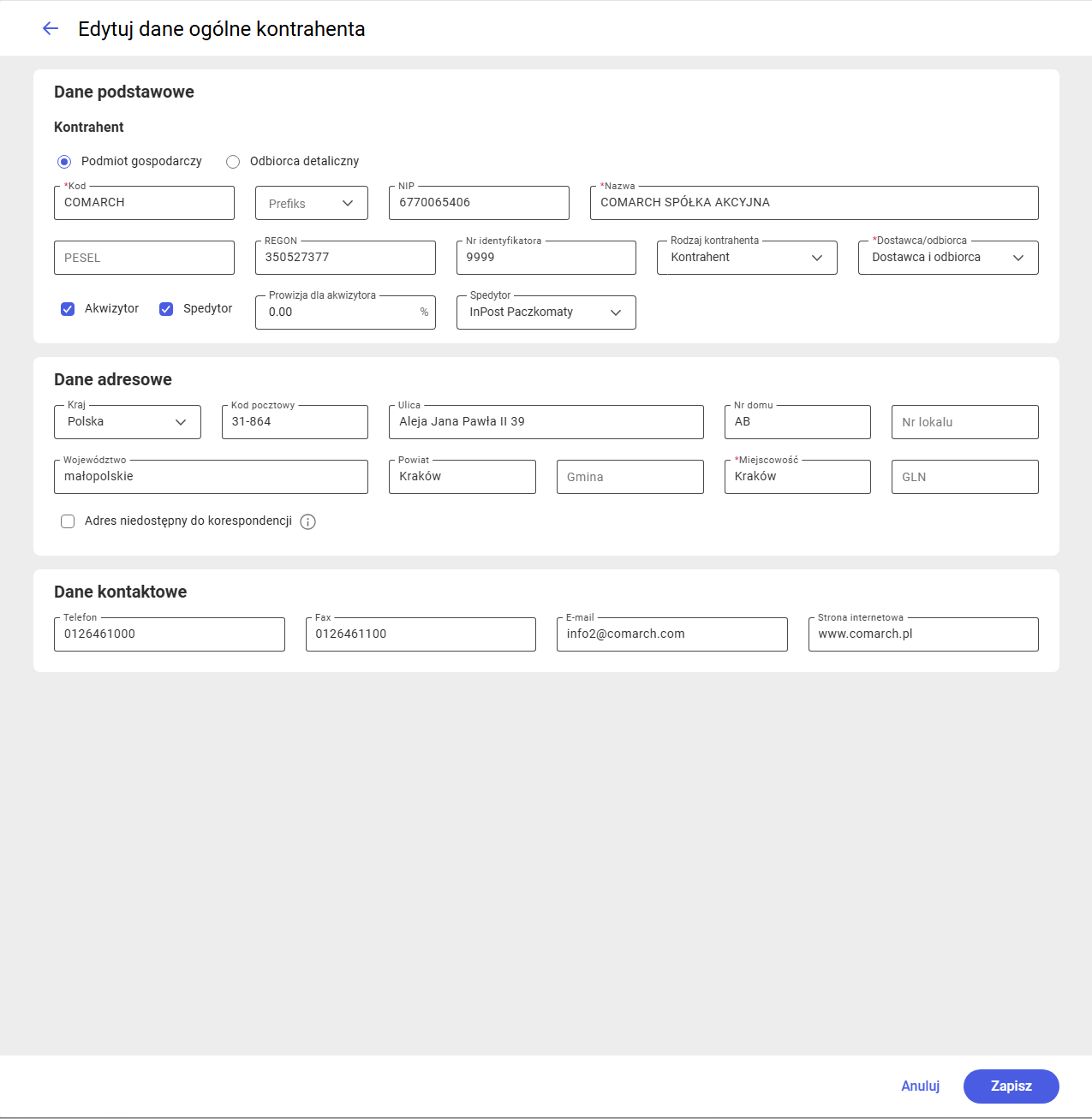The width and height of the screenshot is (1092, 1119).
Task: Select Odbiorca detaliczny radio button
Action: click(233, 162)
